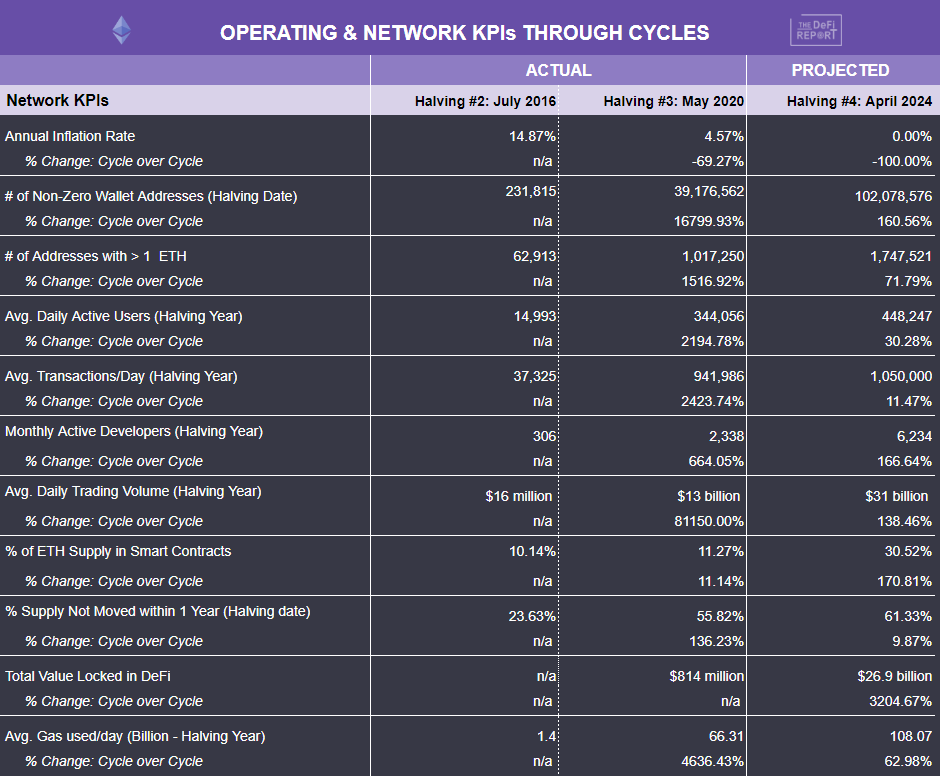Select the 23.63% unmoved supply value

[x=532, y=616]
